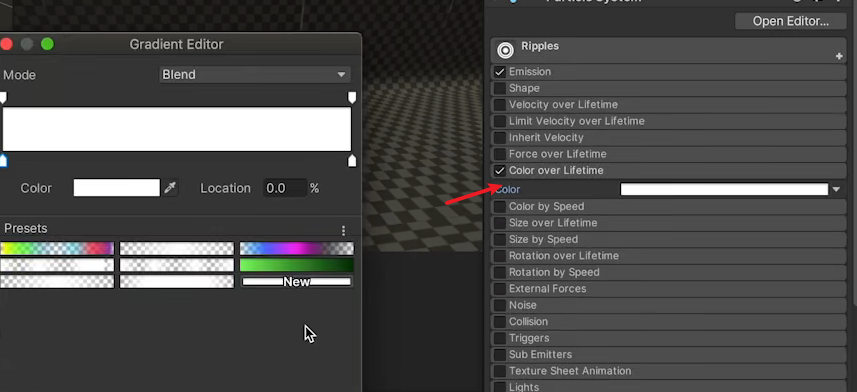Apply the third-row left white preset

click(x=57, y=282)
